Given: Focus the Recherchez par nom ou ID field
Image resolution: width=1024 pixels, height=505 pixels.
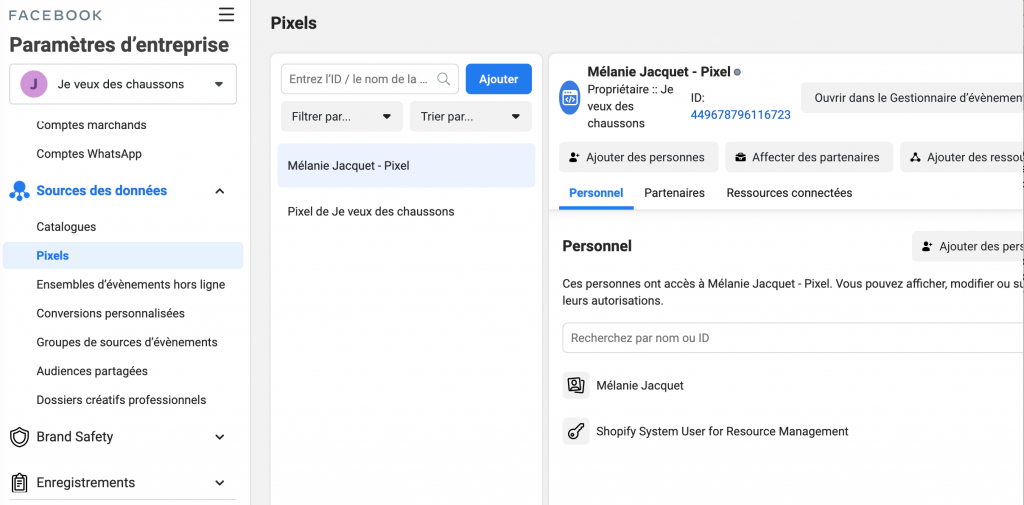Looking at the screenshot, I should (x=793, y=338).
